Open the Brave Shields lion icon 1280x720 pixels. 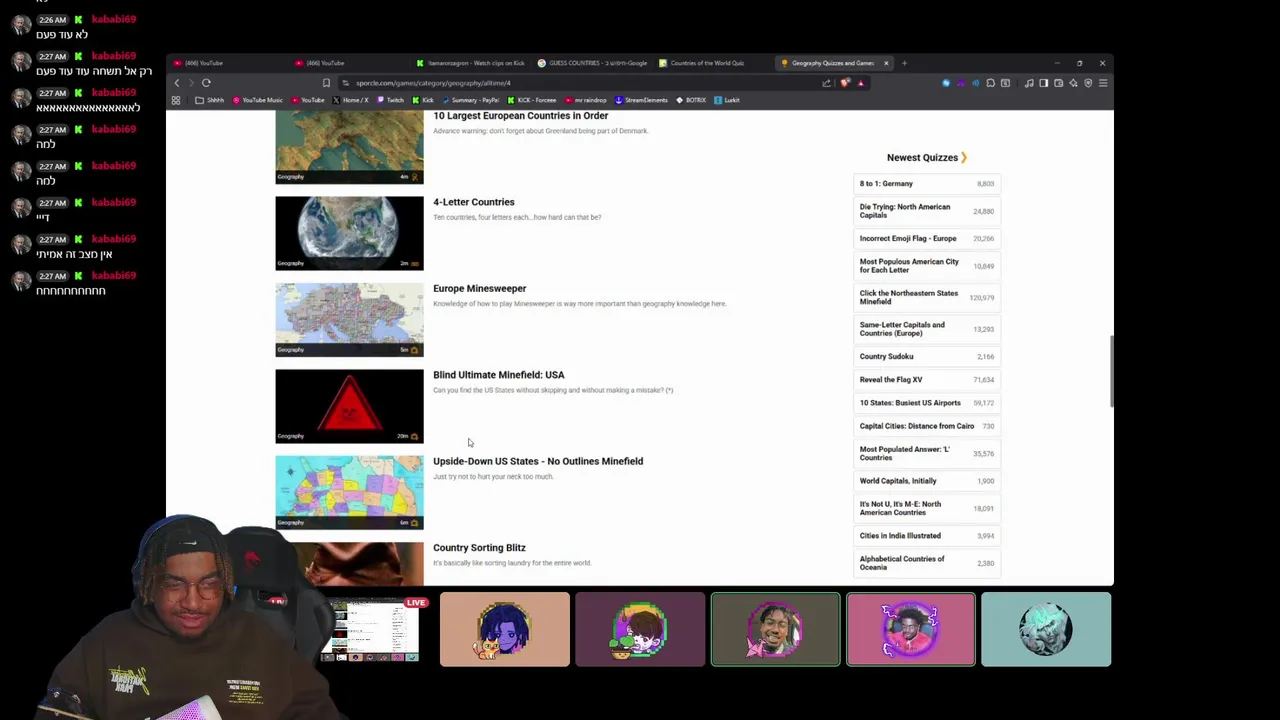pyautogui.click(x=845, y=83)
